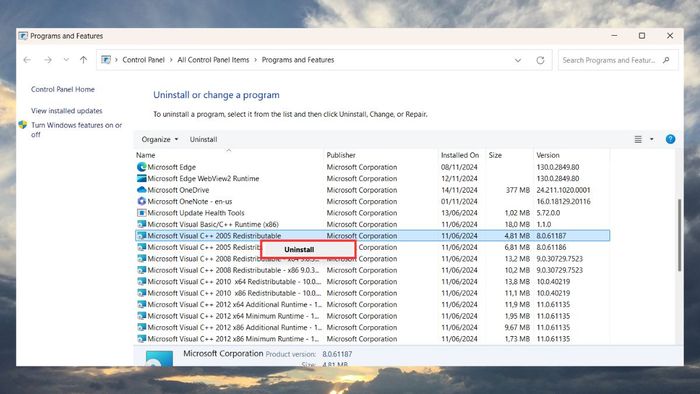Click the details pane program thumbnail
This screenshot has width=700, height=394.
(x=159, y=359)
